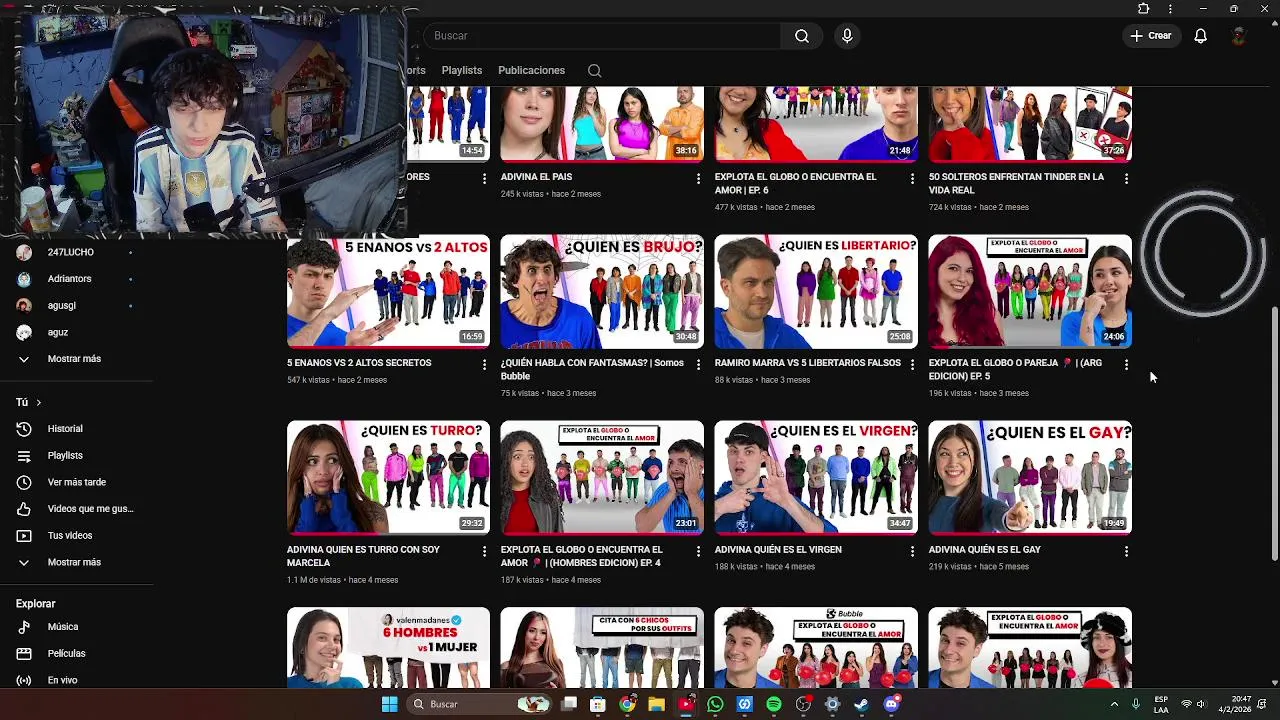The height and width of the screenshot is (720, 1280).
Task: Open the browser three-dot menu
Action: click(x=1170, y=9)
